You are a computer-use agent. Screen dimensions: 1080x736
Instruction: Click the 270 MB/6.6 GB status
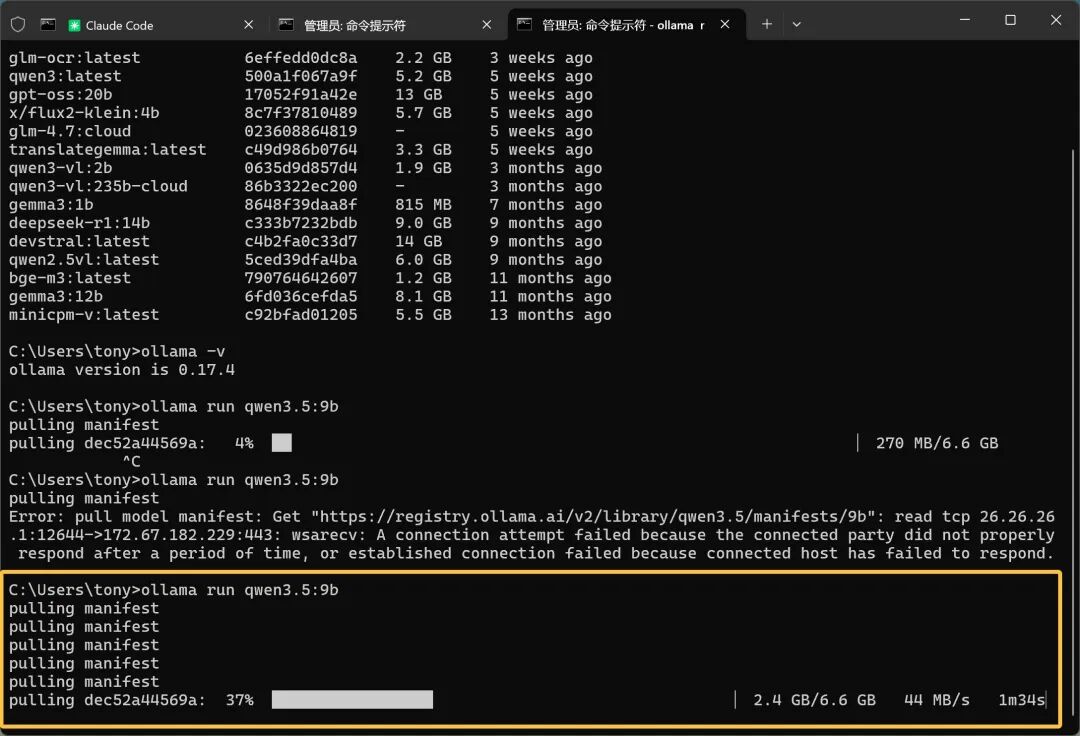[937, 443]
